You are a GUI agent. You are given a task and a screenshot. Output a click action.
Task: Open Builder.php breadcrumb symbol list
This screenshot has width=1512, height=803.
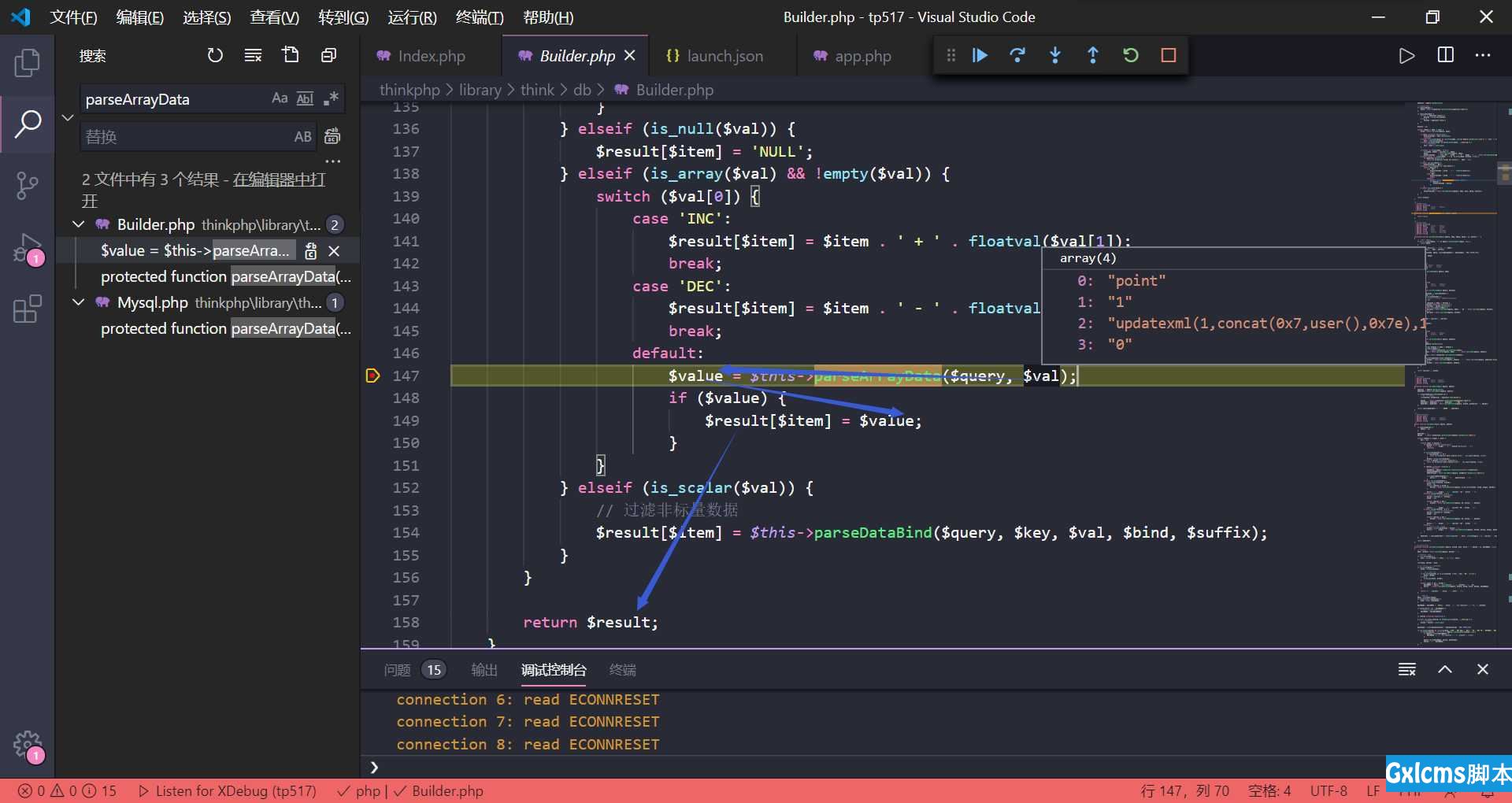665,90
